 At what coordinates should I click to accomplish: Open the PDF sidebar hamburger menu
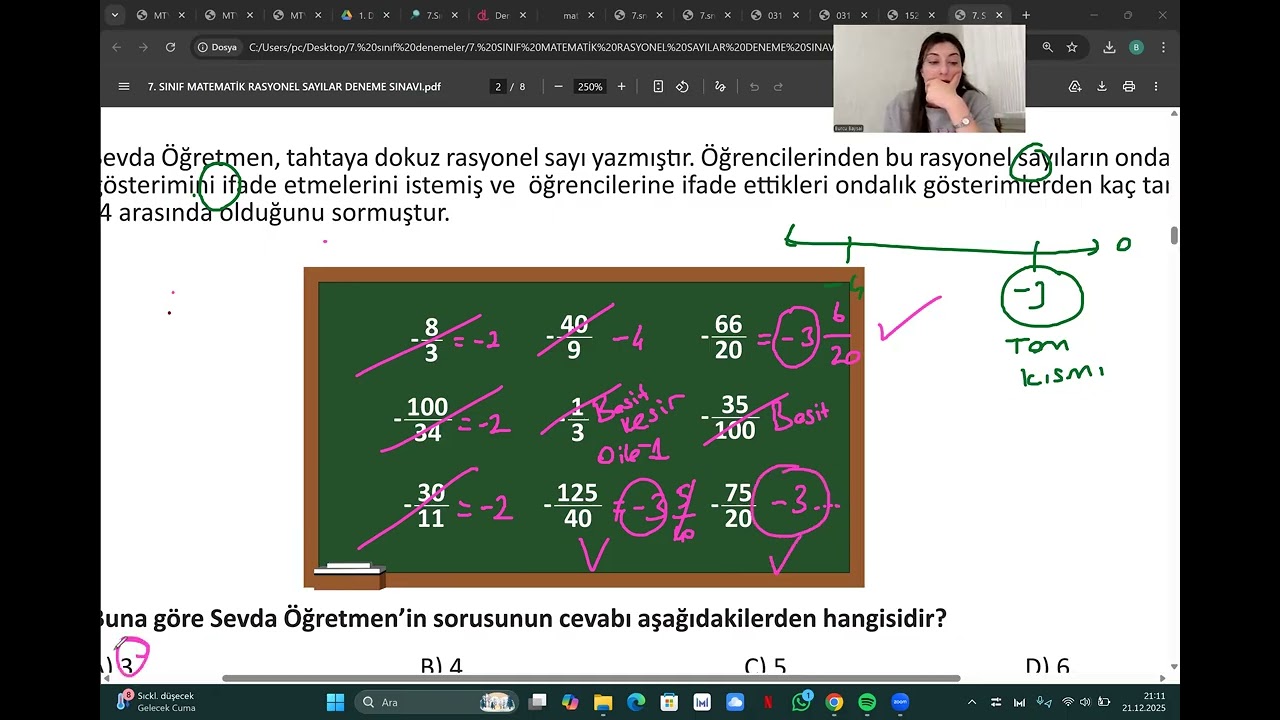tap(124, 87)
